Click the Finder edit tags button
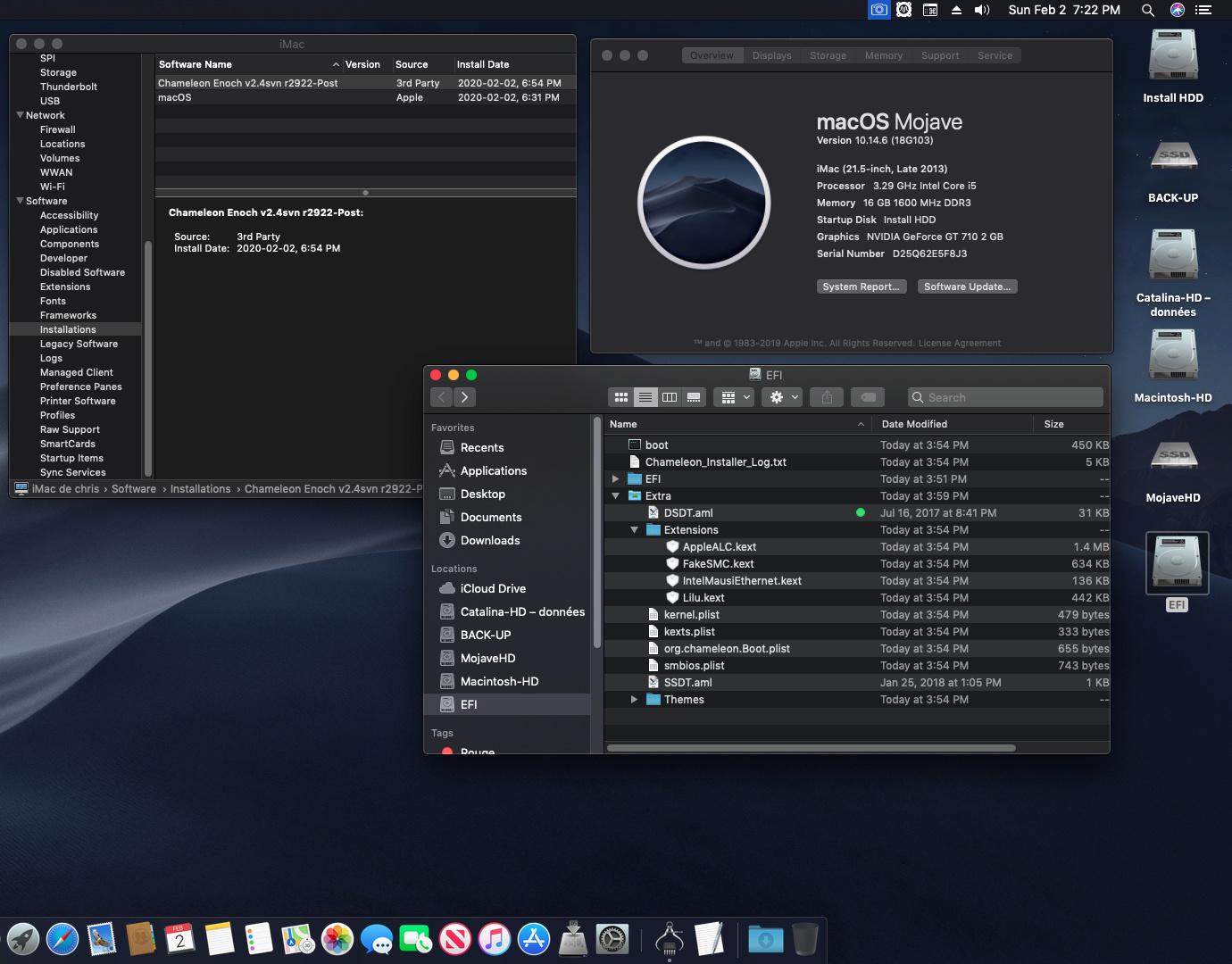The image size is (1232, 964). pos(868,397)
